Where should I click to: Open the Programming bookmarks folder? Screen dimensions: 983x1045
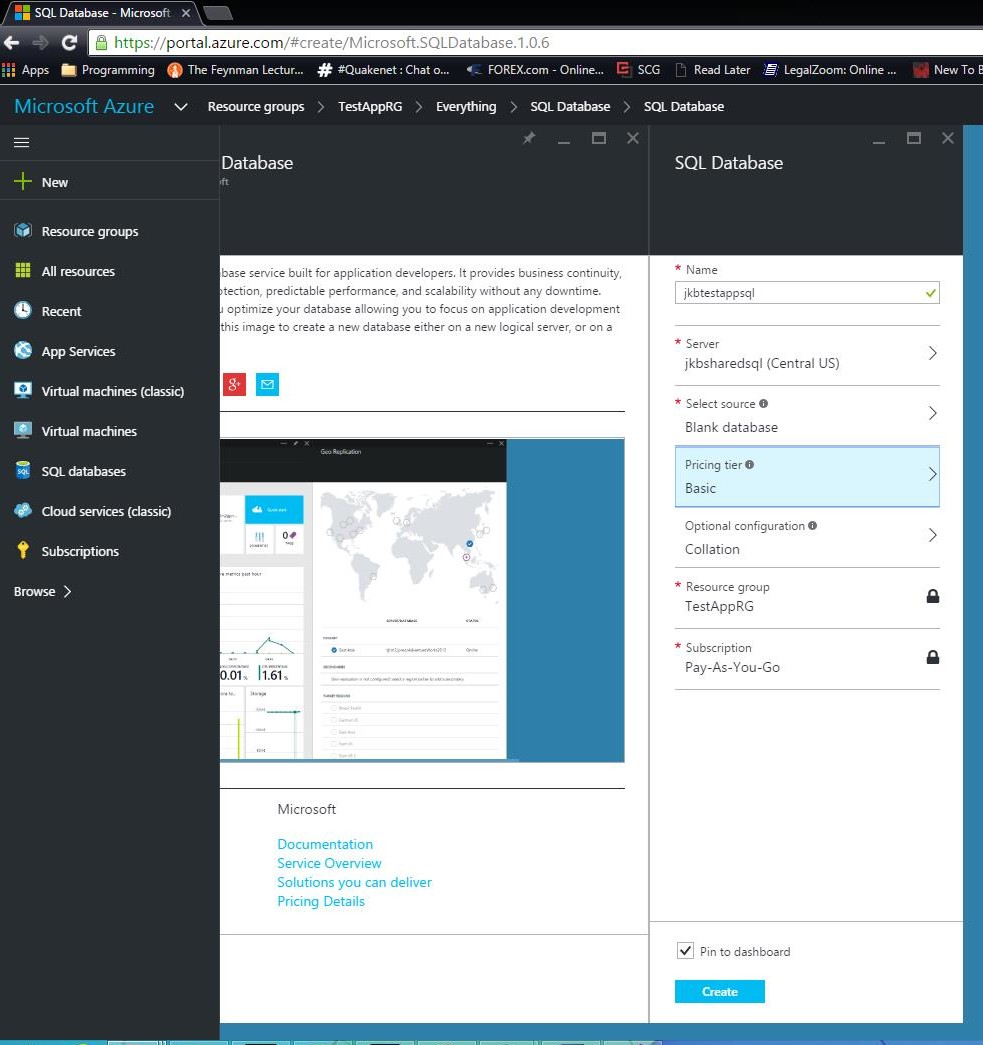107,69
